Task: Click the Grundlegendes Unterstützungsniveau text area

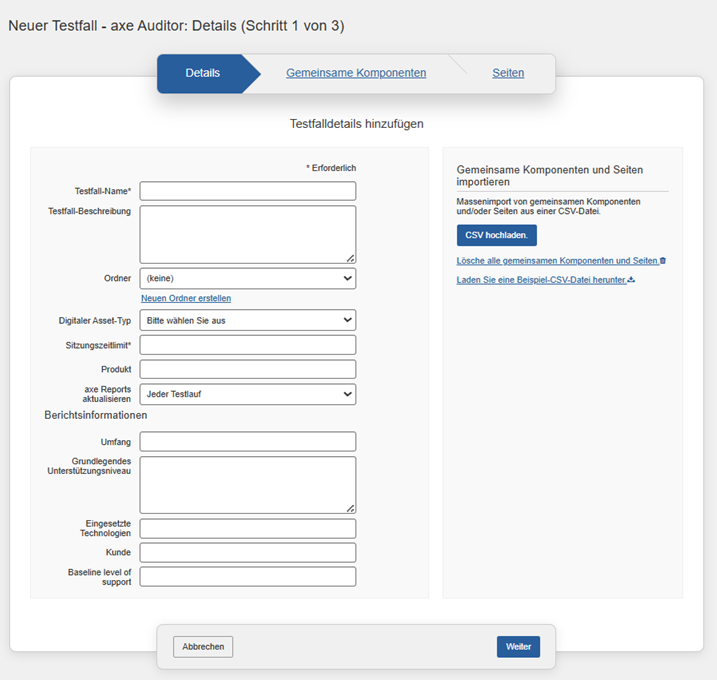Action: [248, 485]
